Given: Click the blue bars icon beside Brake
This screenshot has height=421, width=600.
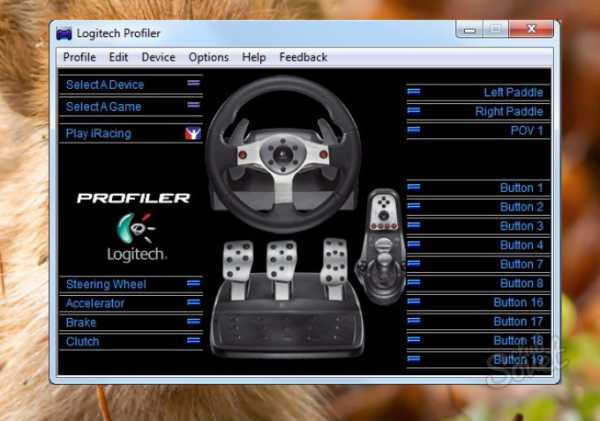Looking at the screenshot, I should (x=193, y=321).
